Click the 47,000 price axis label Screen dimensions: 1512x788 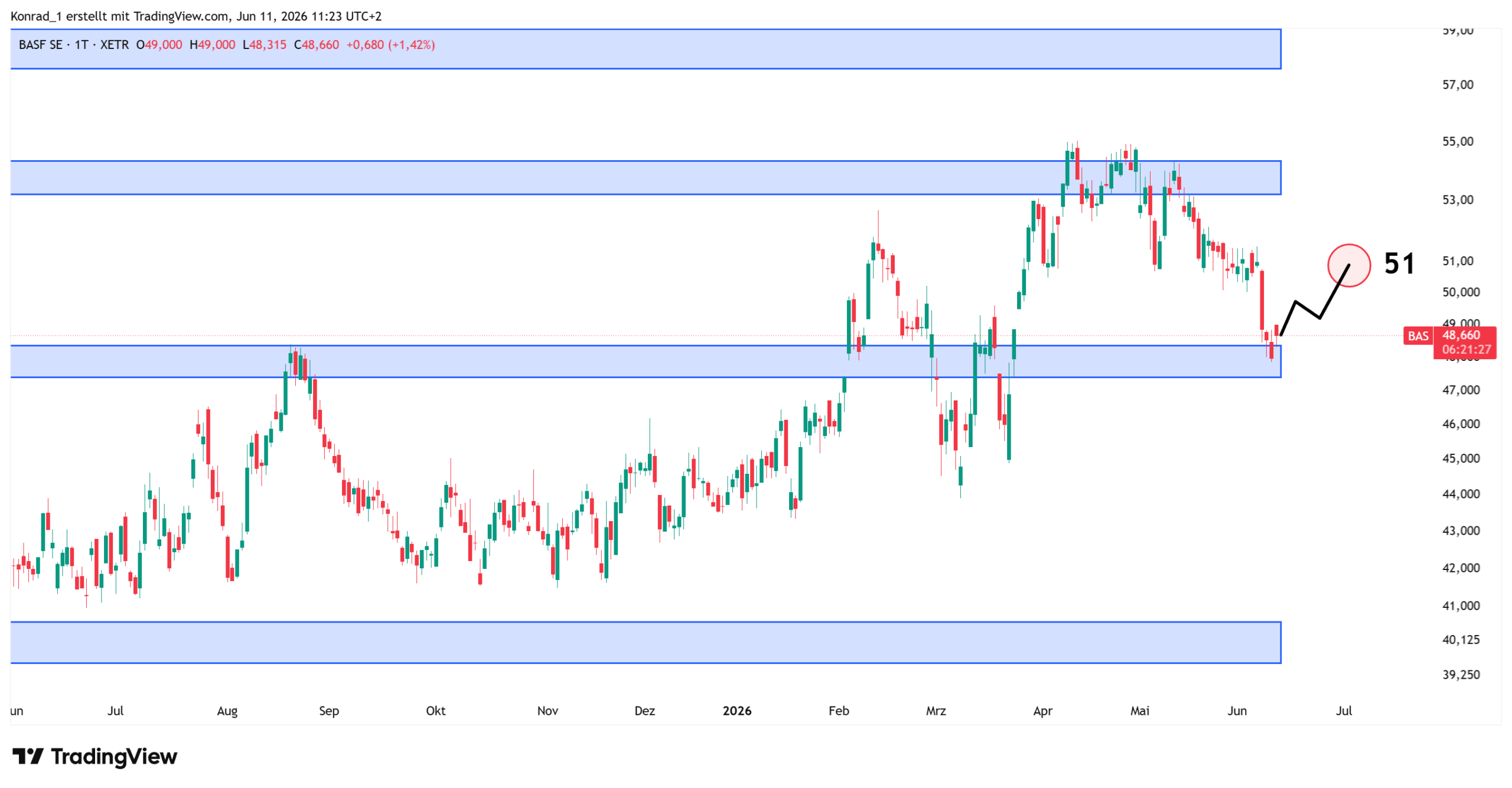[x=1461, y=390]
